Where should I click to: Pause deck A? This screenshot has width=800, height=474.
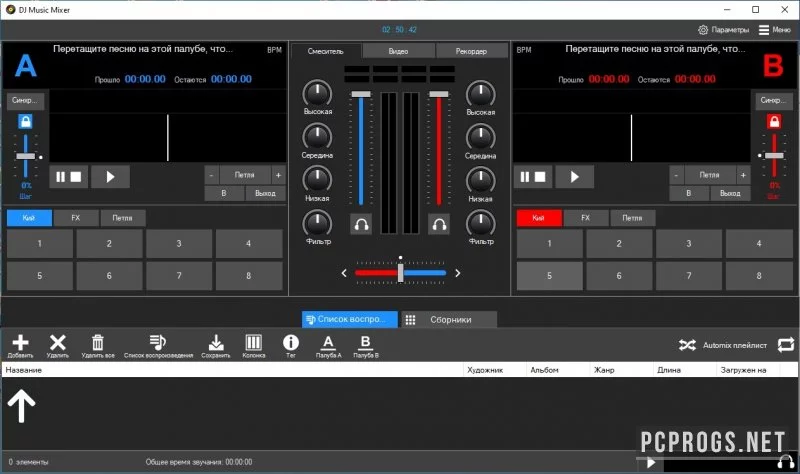click(x=60, y=177)
